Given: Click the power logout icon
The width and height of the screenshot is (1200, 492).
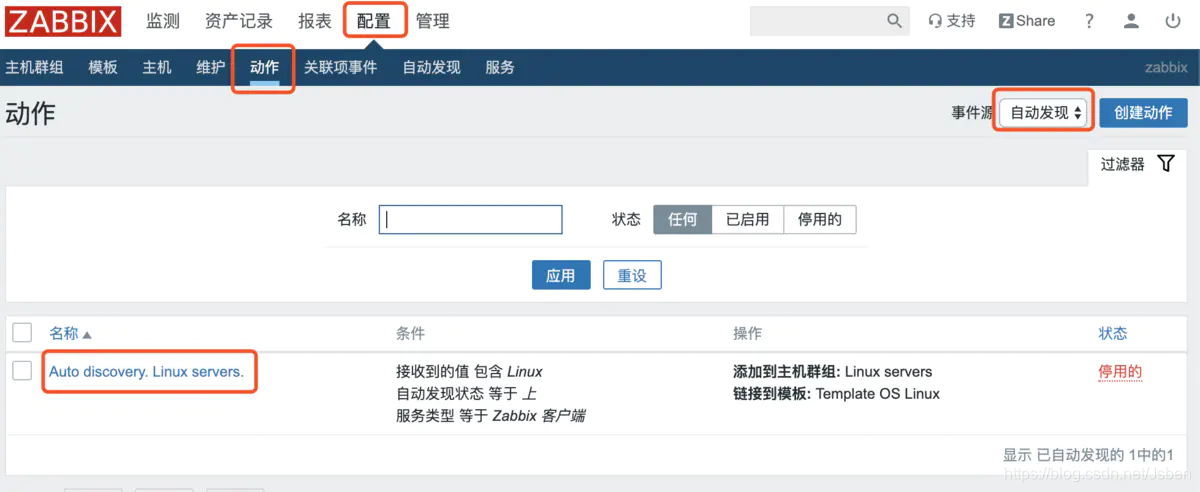Looking at the screenshot, I should pos(1173,21).
